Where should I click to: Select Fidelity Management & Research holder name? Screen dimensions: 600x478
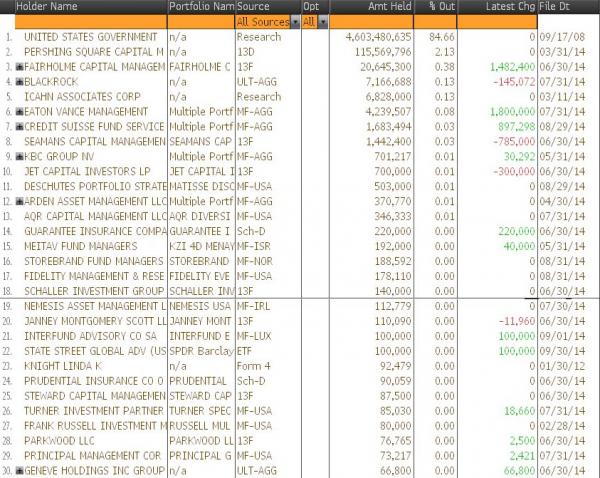[x=94, y=276]
